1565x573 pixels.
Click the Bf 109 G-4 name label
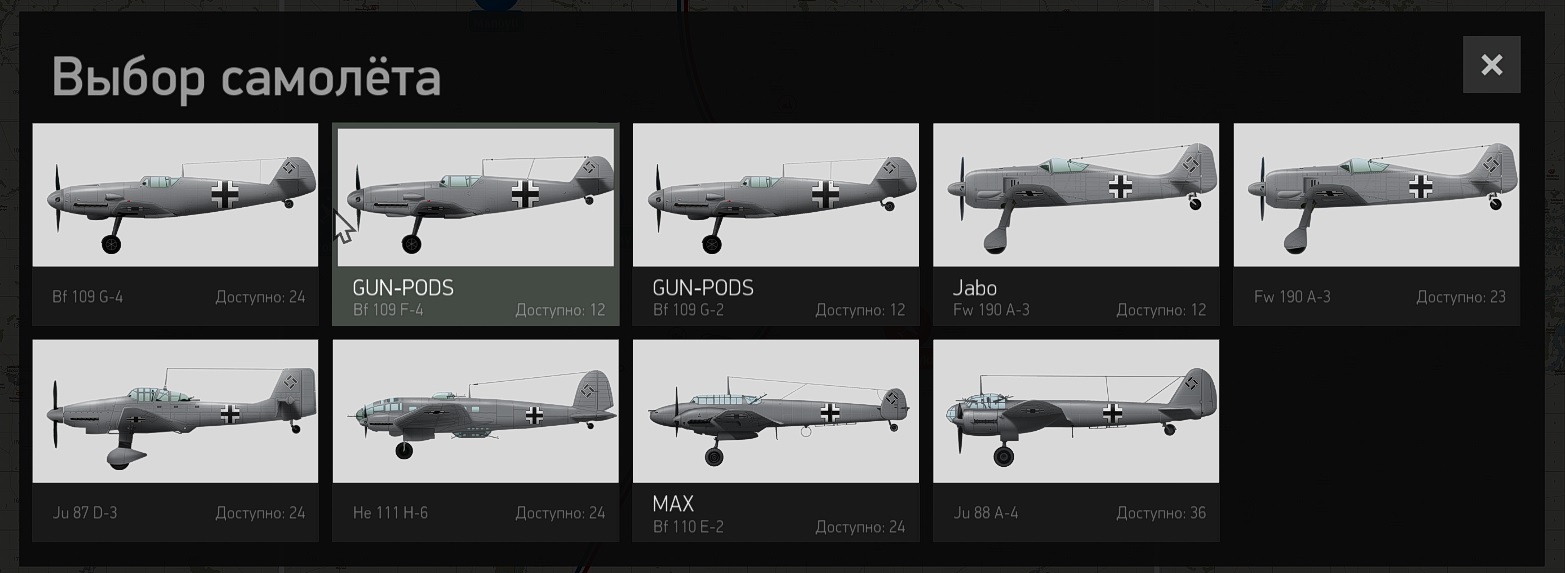click(88, 297)
